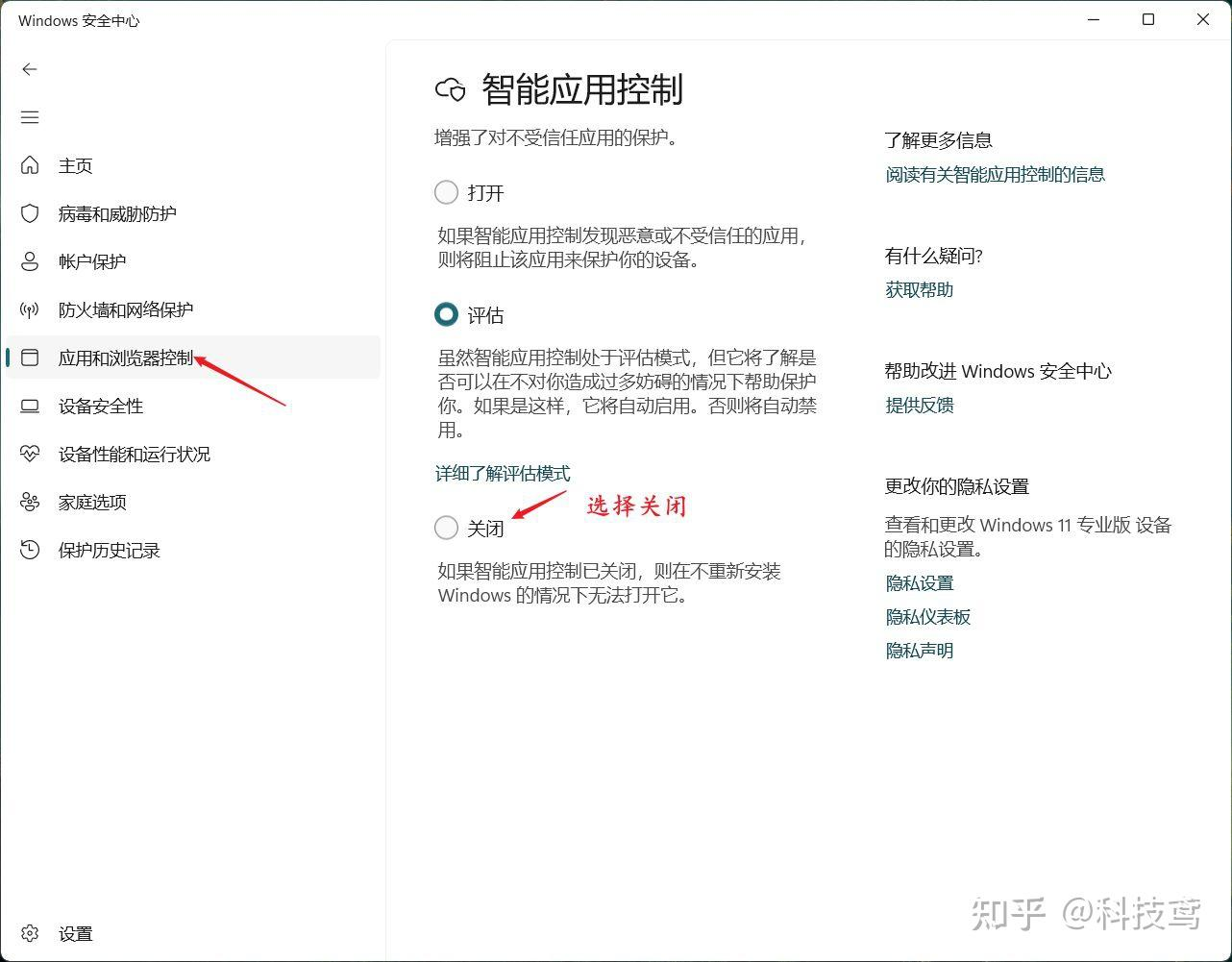Go to 病毒和威胁防护 section
Image resolution: width=1232 pixels, height=962 pixels.
point(192,213)
